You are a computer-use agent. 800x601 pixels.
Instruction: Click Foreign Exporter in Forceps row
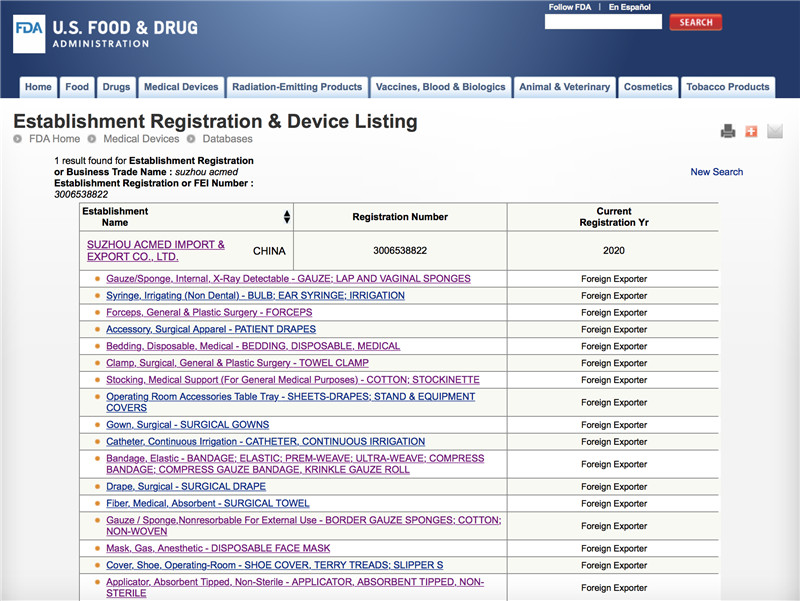614,313
